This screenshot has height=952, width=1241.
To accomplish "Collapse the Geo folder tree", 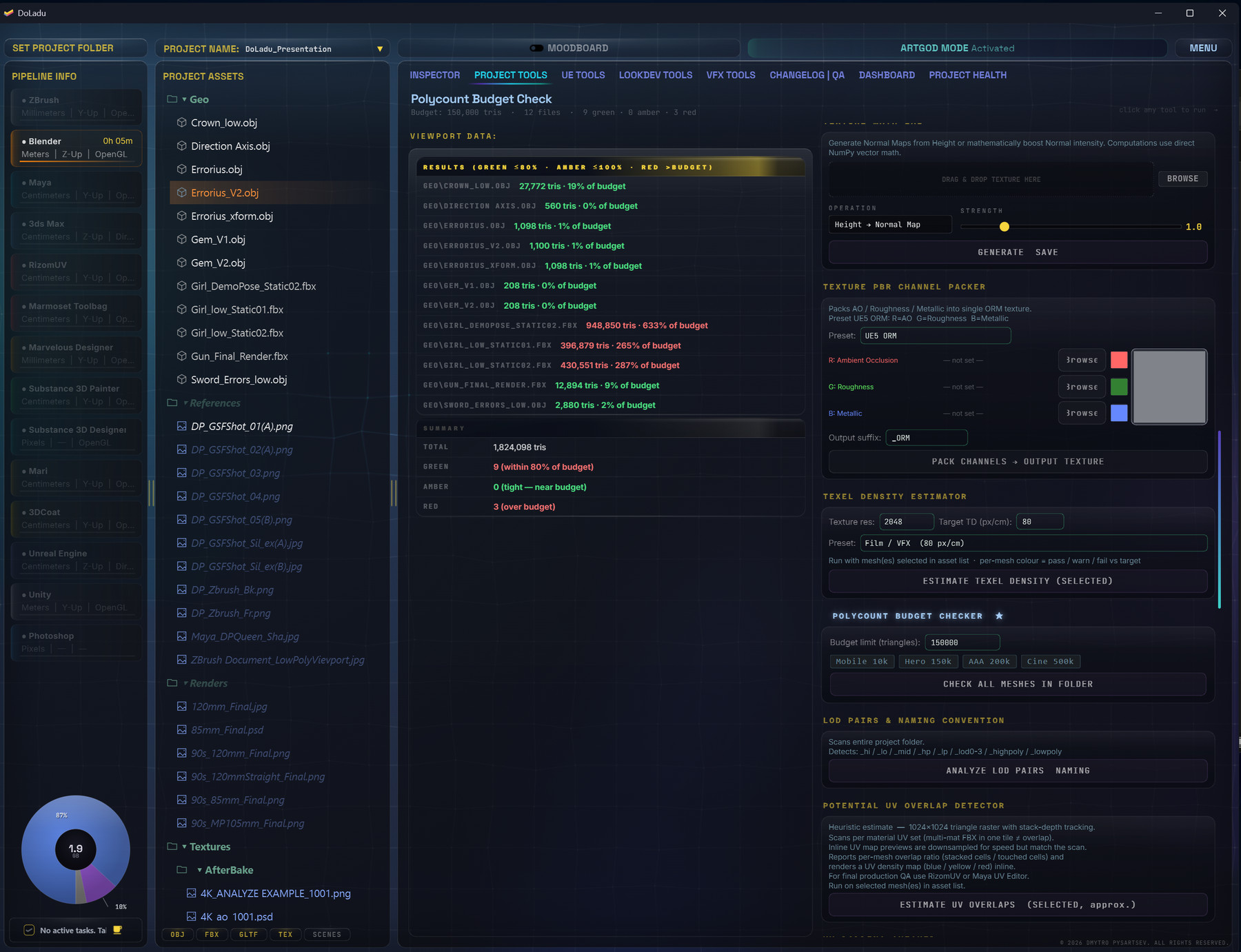I will point(184,100).
